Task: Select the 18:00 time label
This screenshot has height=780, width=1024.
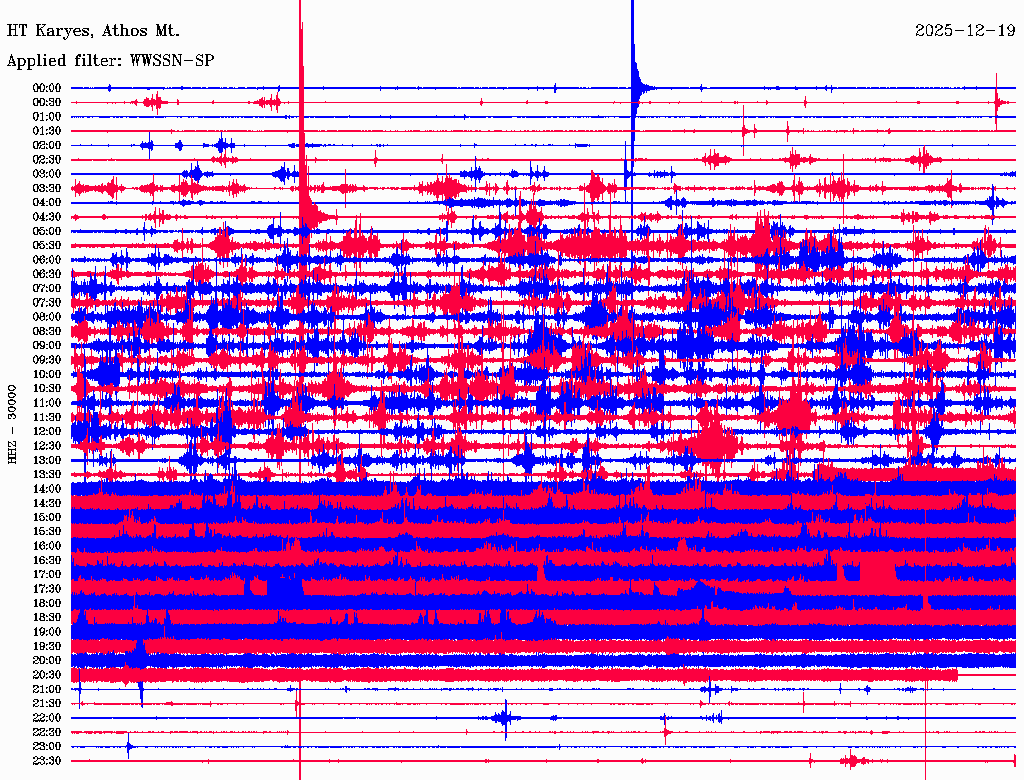Action: 46,604
